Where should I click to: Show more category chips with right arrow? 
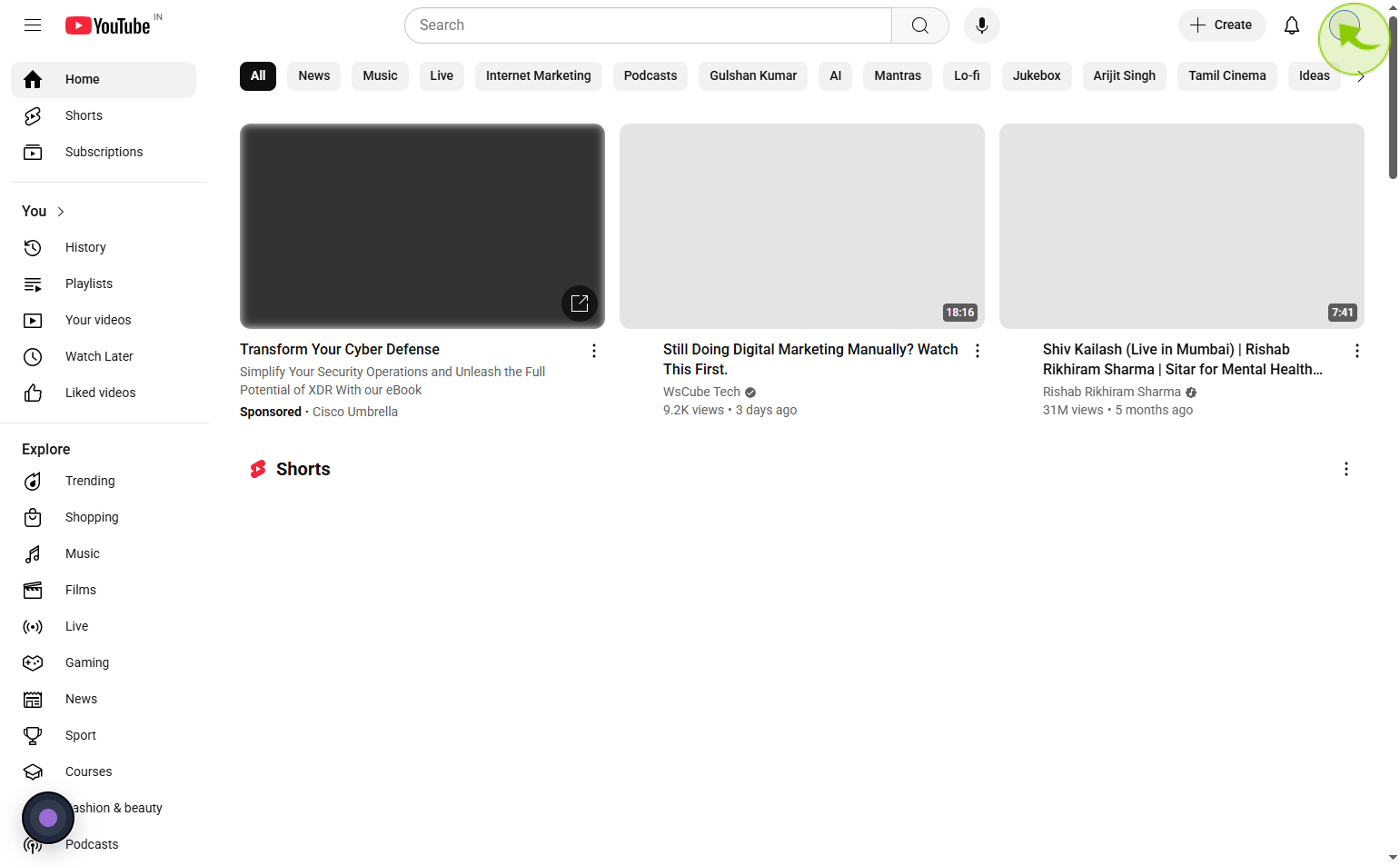1360,76
